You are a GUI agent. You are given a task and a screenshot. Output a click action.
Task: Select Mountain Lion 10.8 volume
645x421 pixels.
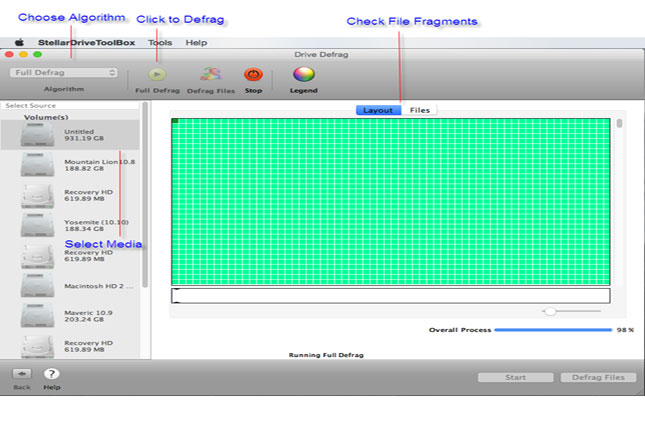coord(70,165)
